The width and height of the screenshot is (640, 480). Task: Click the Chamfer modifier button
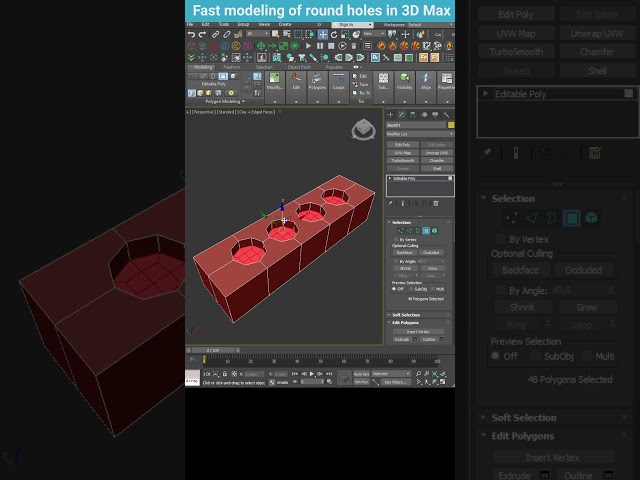pos(437,160)
